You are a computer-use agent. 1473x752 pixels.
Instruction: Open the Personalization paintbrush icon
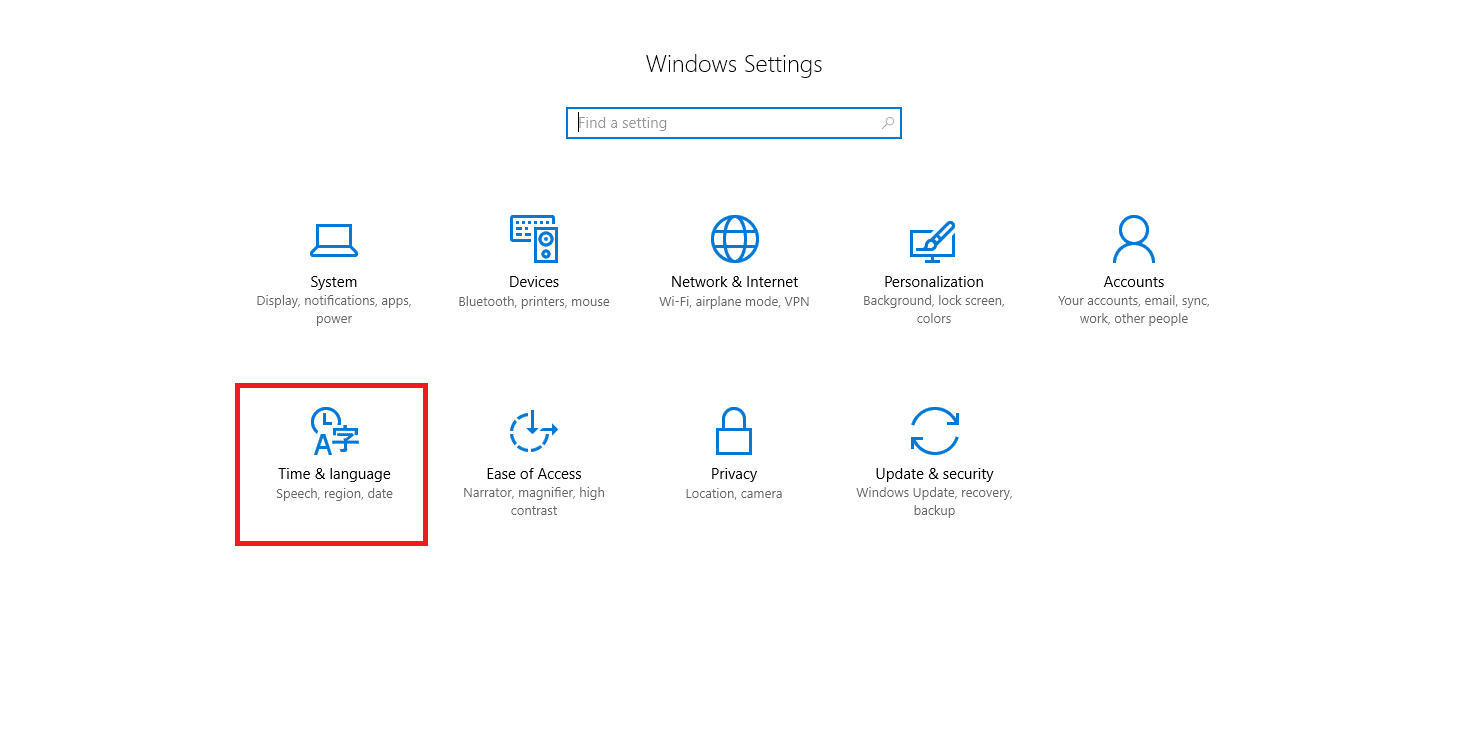pyautogui.click(x=933, y=240)
